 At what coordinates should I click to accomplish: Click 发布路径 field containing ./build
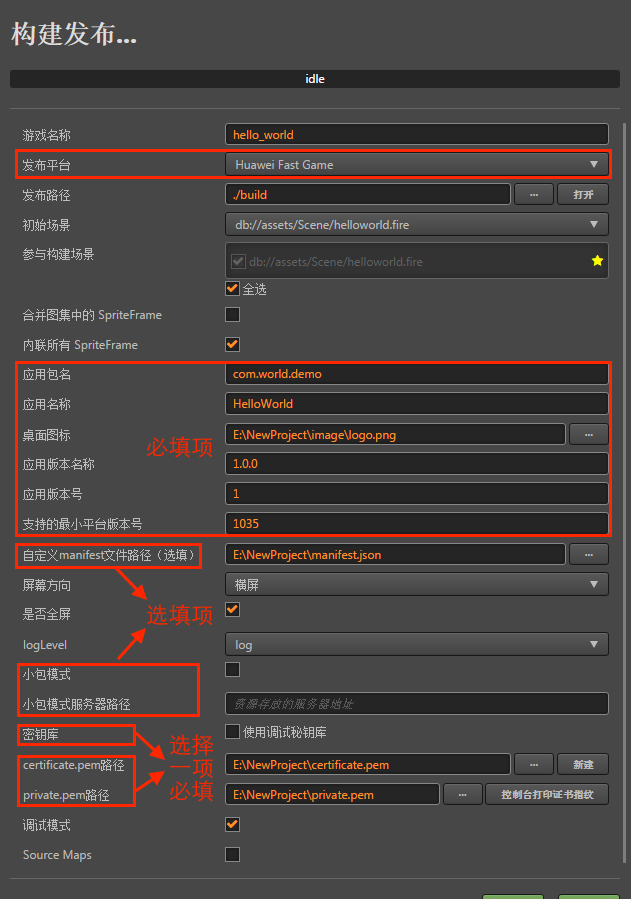point(367,194)
